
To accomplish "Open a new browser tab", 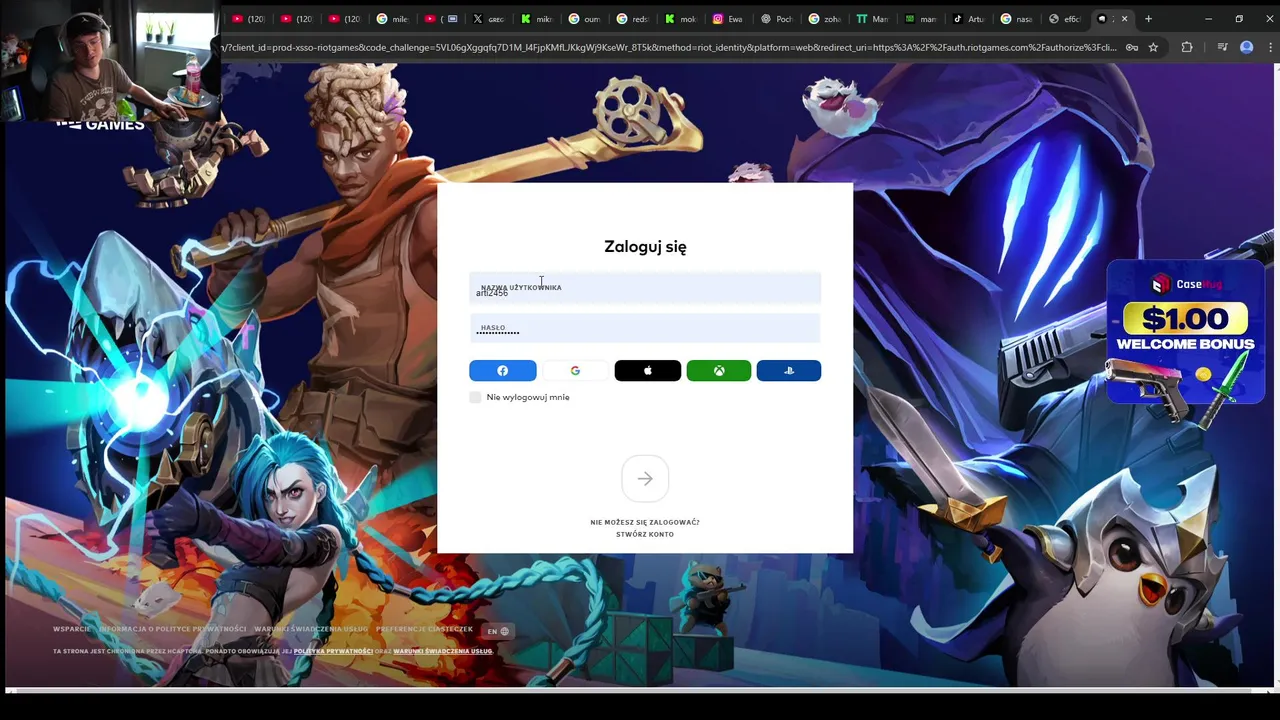I will click(x=1148, y=19).
